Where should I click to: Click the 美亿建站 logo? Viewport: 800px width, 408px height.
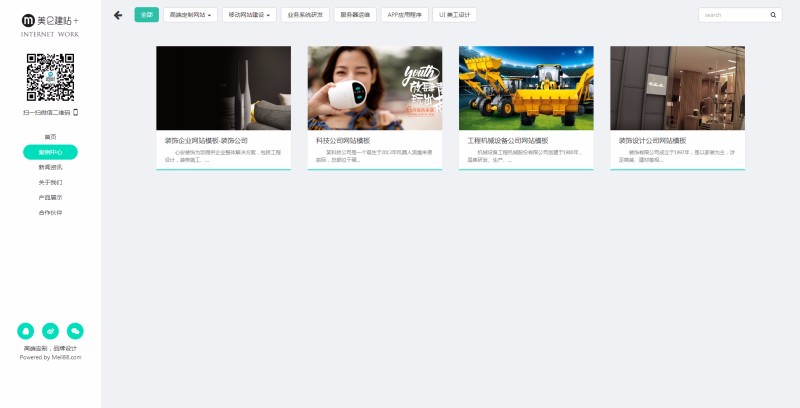click(x=50, y=21)
